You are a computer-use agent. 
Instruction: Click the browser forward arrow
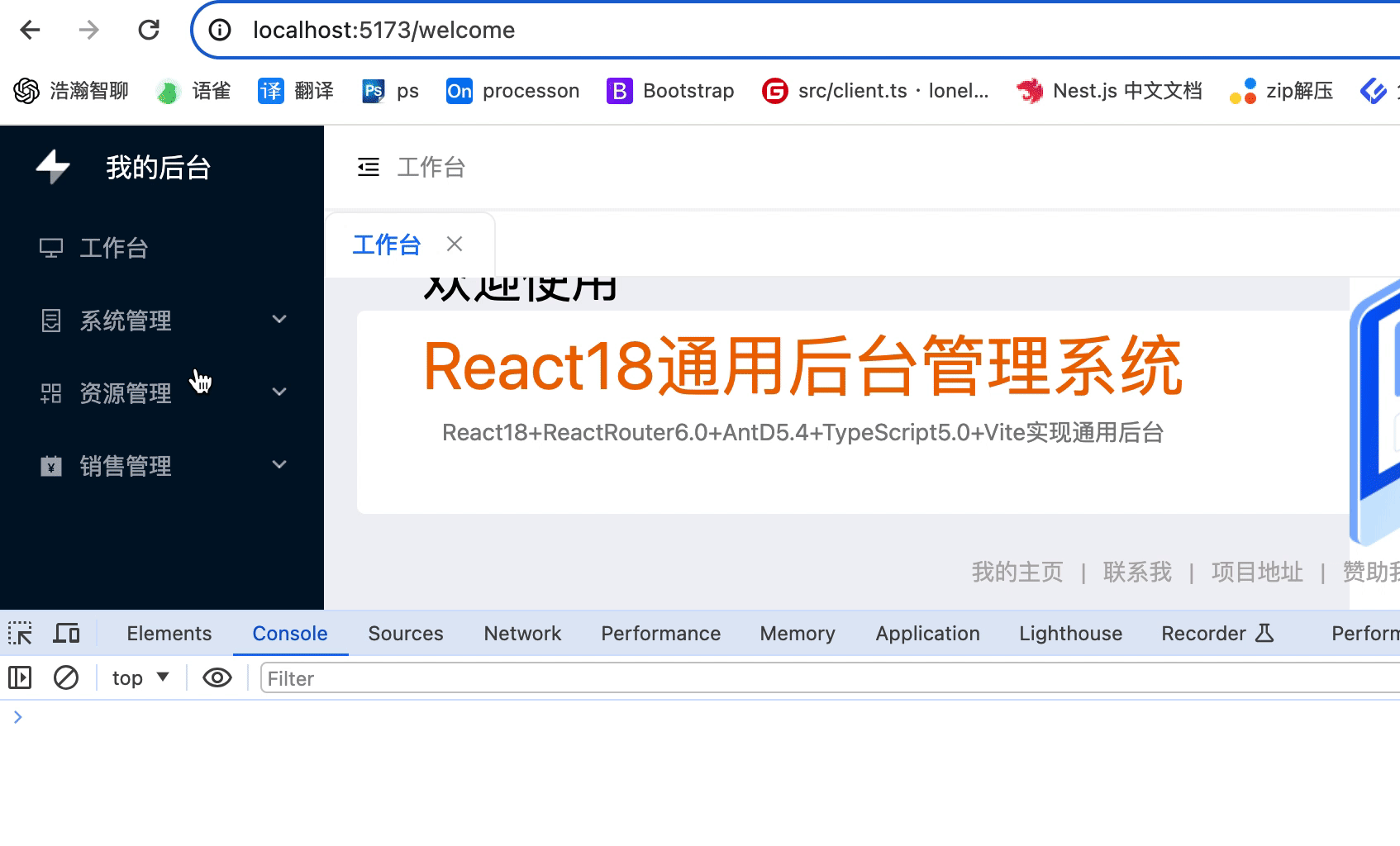[89, 31]
